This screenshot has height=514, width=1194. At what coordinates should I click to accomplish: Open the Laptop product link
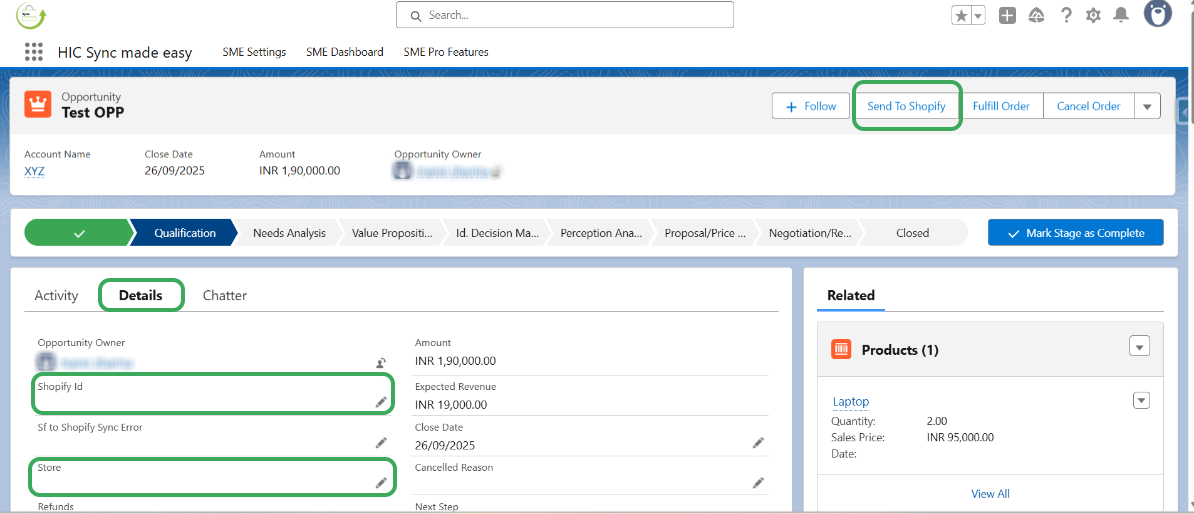(x=851, y=401)
